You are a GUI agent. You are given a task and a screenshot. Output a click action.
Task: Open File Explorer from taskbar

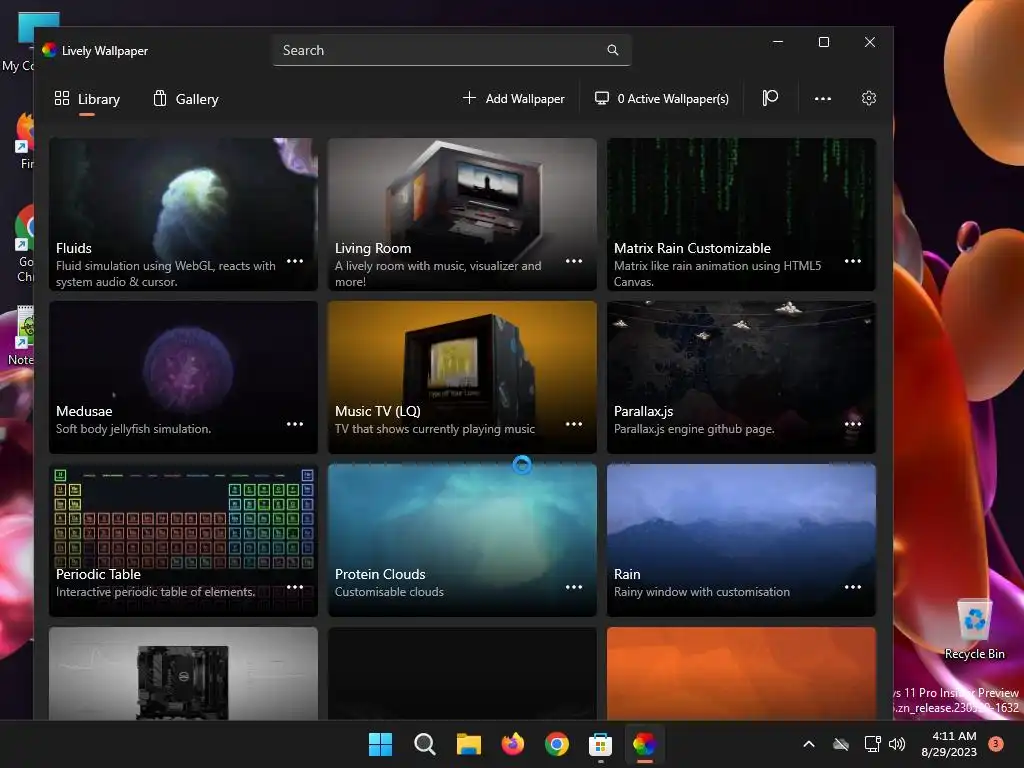click(468, 744)
